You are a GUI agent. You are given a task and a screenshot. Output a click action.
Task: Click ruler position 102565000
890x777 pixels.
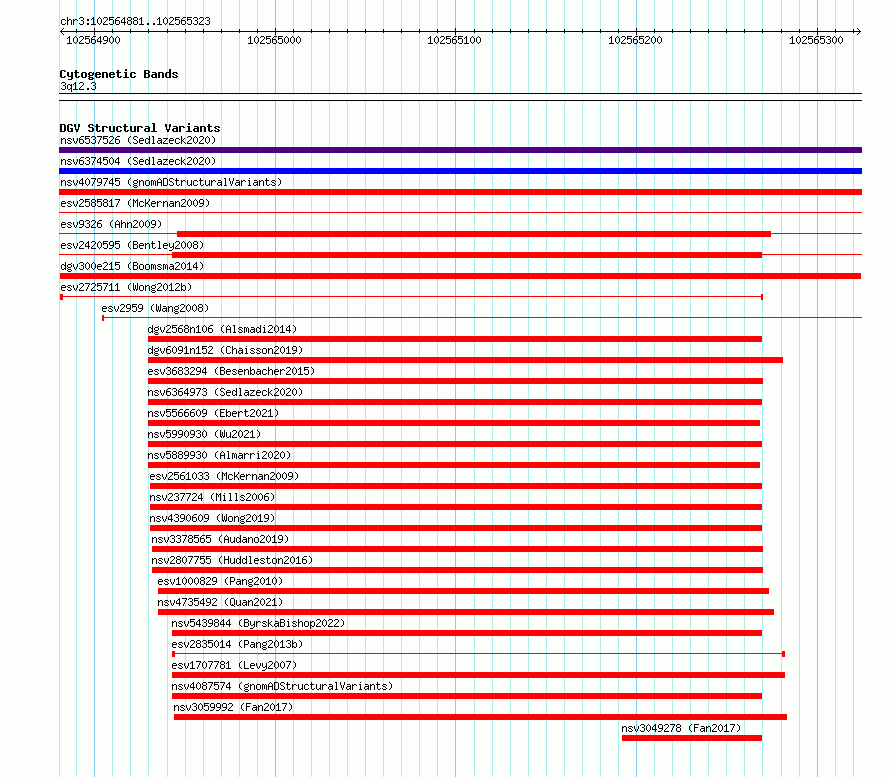coord(274,40)
